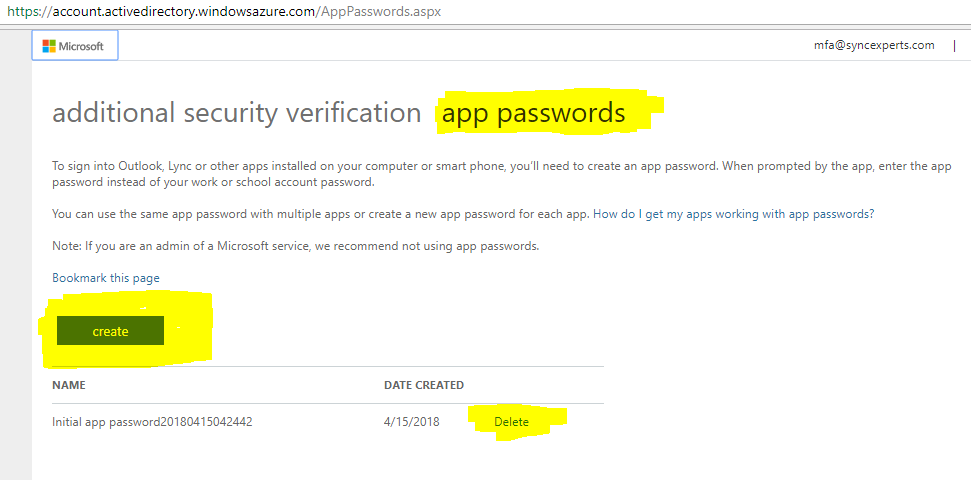Click the gray left margin strip
Image resolution: width=971 pixels, height=480 pixels.
coord(15,254)
